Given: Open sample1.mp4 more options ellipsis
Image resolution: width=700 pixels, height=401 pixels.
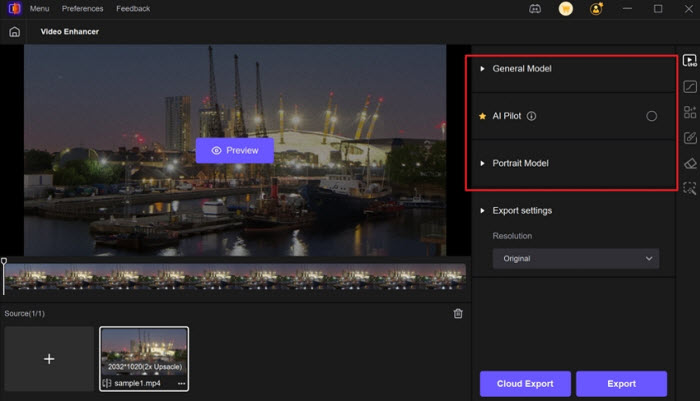Looking at the screenshot, I should click(181, 384).
